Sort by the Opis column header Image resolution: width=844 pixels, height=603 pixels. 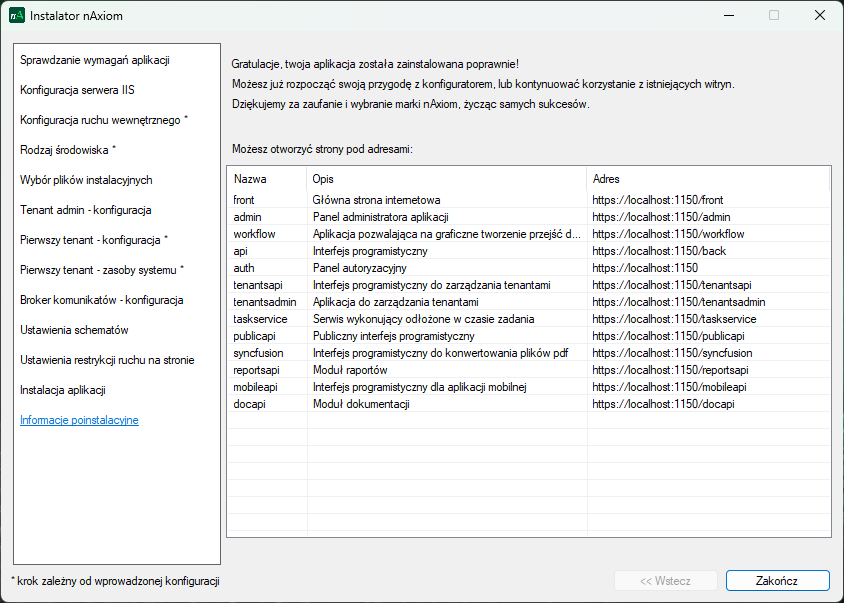click(323, 179)
